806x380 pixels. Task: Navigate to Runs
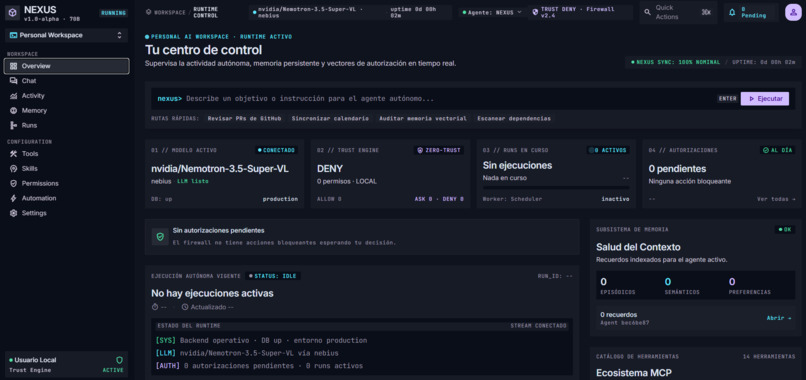click(66, 125)
